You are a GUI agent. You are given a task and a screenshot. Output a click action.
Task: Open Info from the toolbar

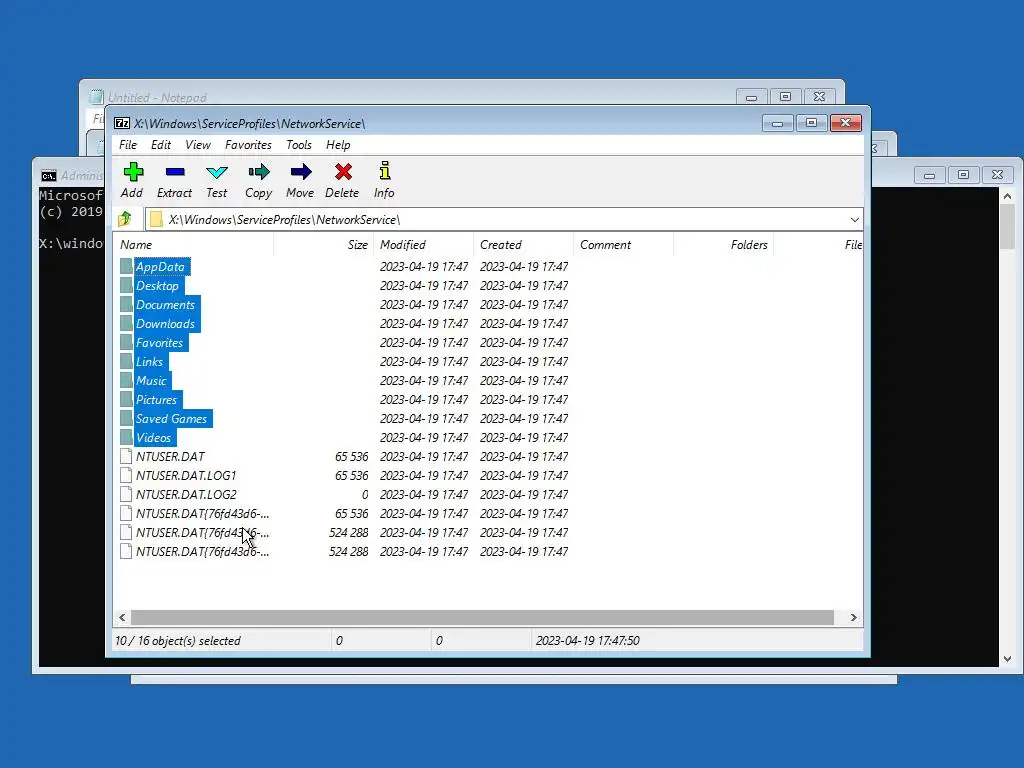coord(385,171)
